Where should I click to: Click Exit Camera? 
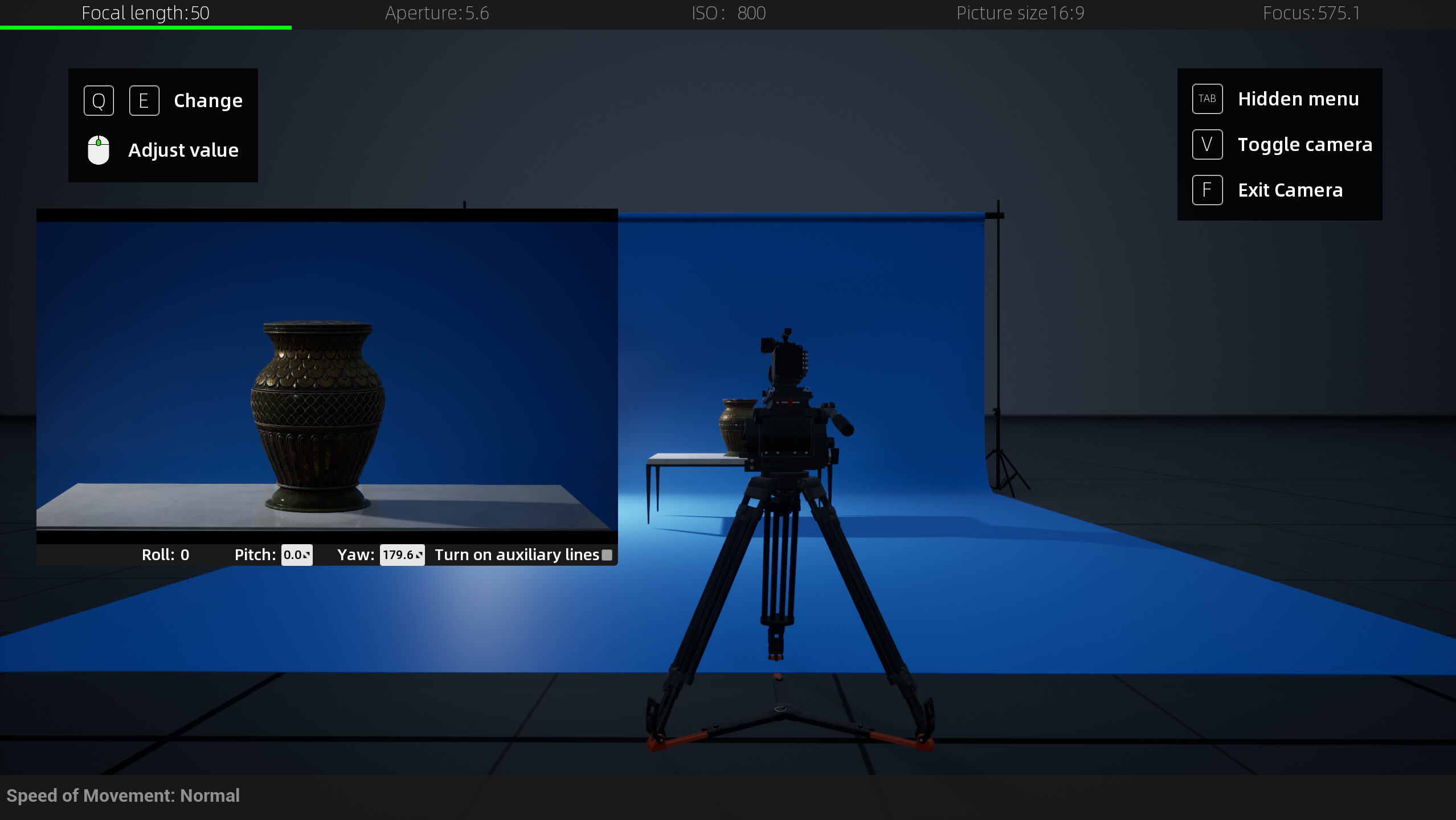coord(1290,190)
